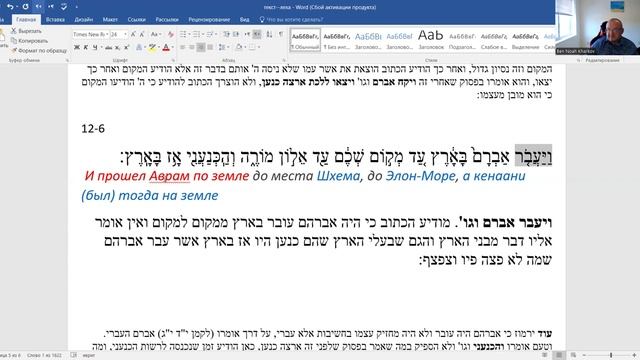
Task: Cut selection with Вырезать
Action: click(x=26, y=31)
